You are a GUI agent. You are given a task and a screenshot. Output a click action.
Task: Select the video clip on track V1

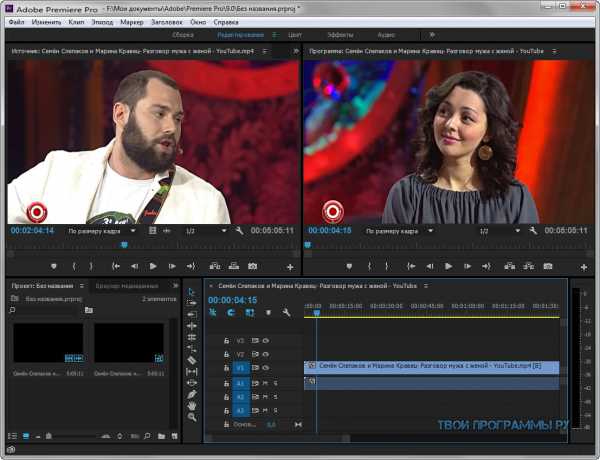tap(430, 367)
